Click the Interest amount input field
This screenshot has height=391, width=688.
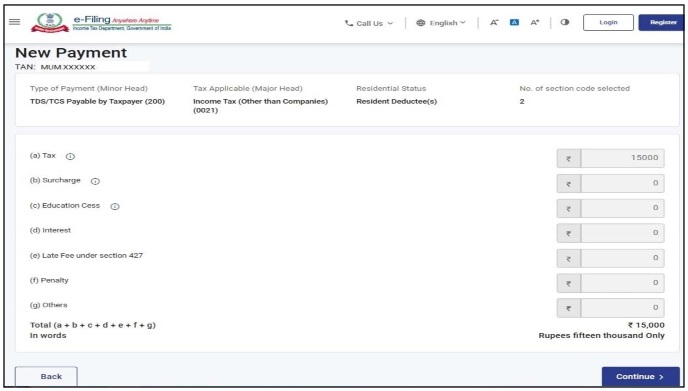[622, 233]
